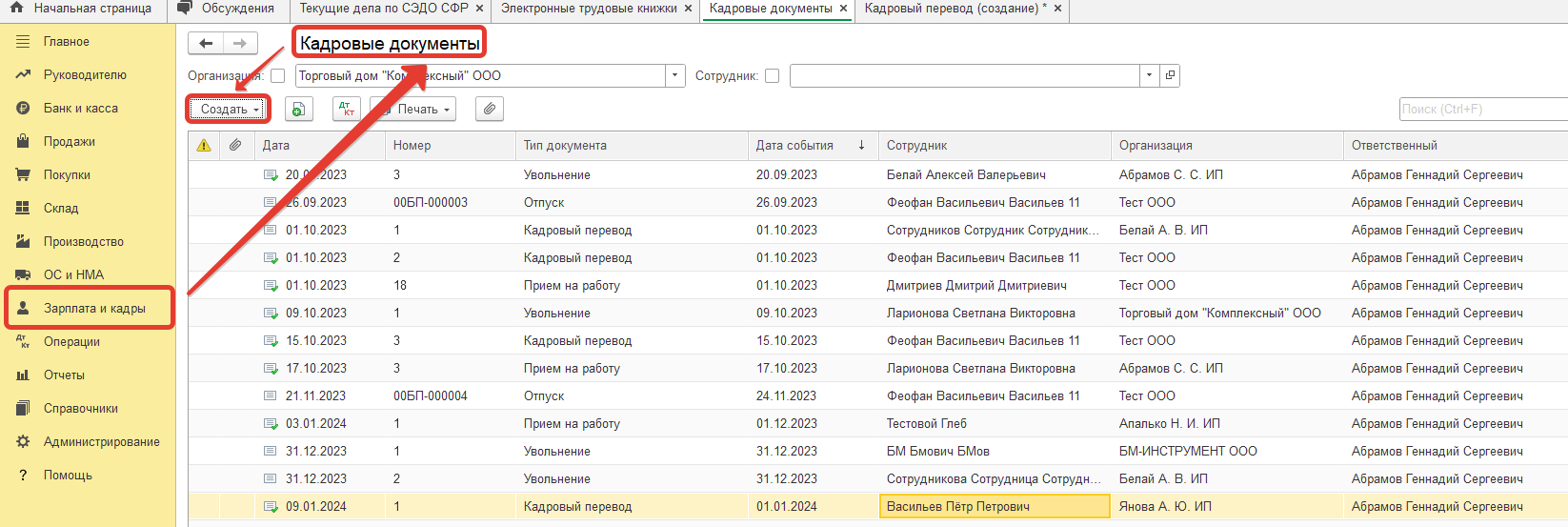Click the open-form icon beside Сотрудник field

(1171, 75)
